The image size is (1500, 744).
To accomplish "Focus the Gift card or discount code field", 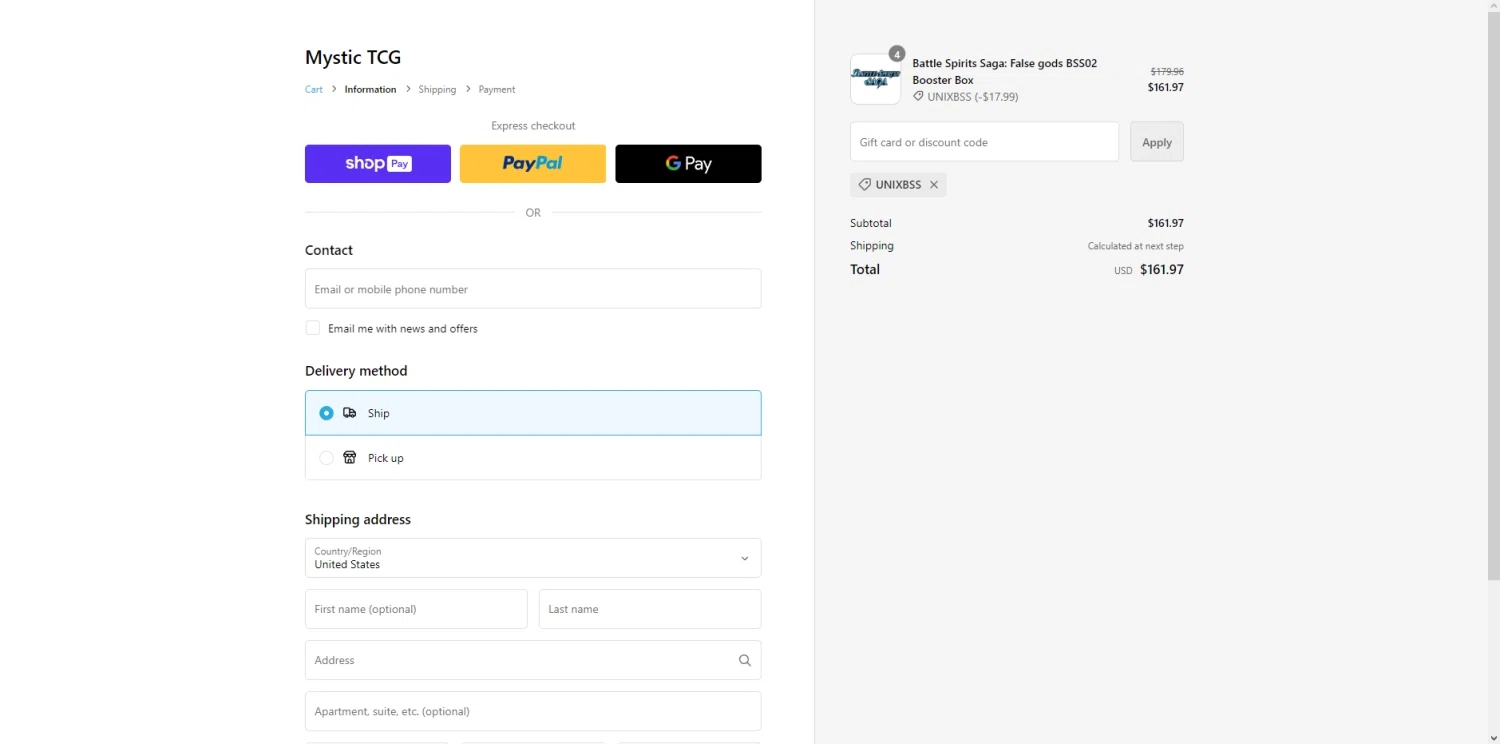I will point(984,142).
